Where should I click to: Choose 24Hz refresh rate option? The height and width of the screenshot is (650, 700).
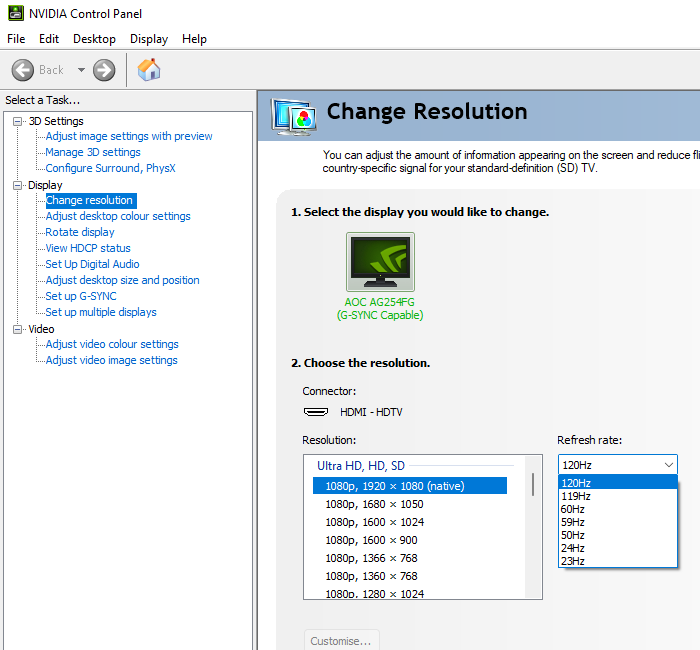(618, 548)
